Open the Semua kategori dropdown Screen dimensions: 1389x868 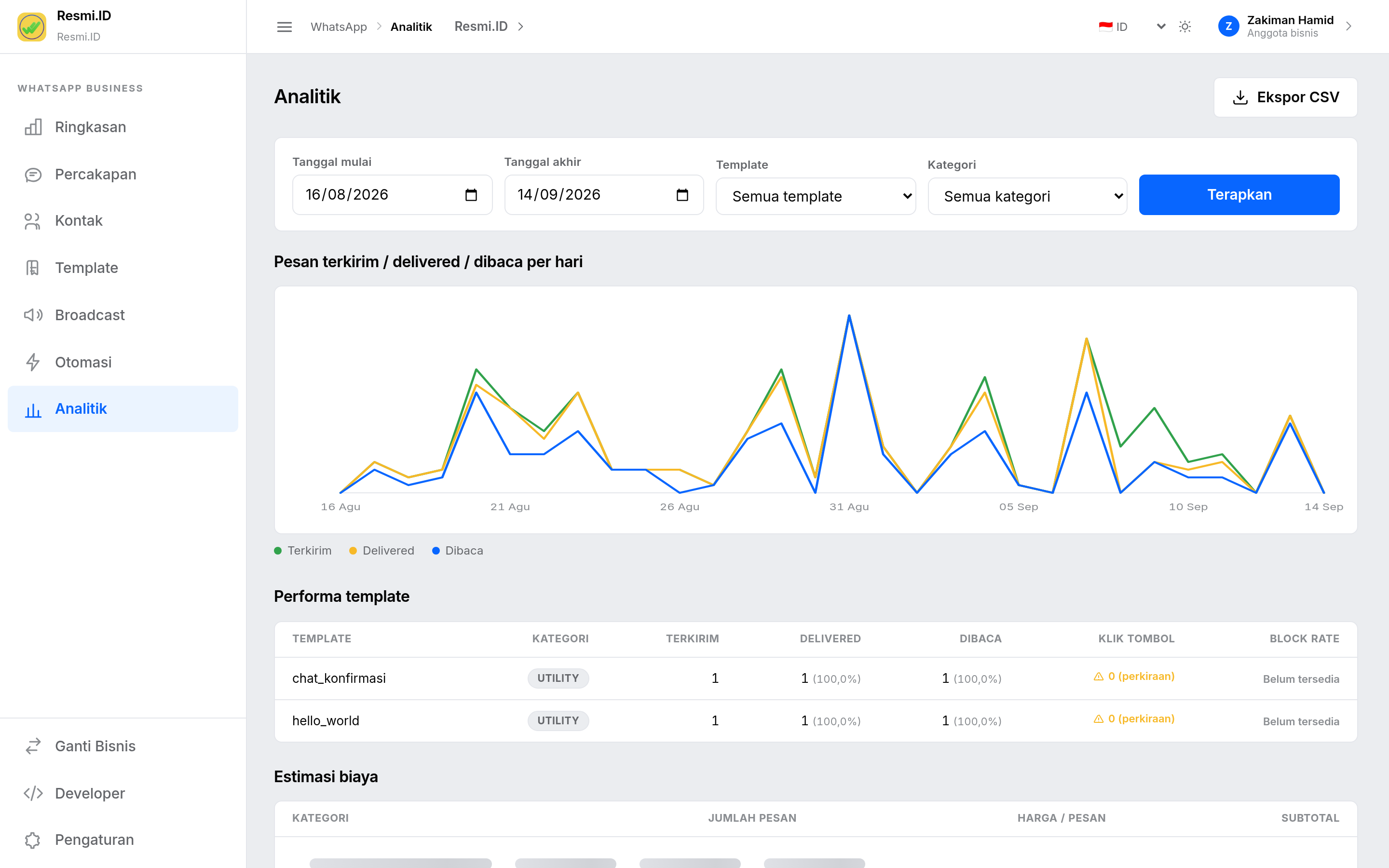point(1027,196)
